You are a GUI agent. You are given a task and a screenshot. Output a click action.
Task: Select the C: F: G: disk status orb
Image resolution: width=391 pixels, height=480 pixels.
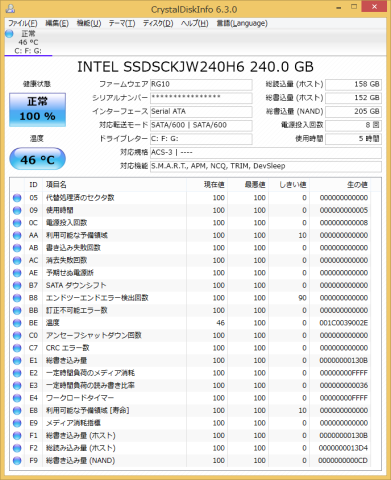[9, 34]
